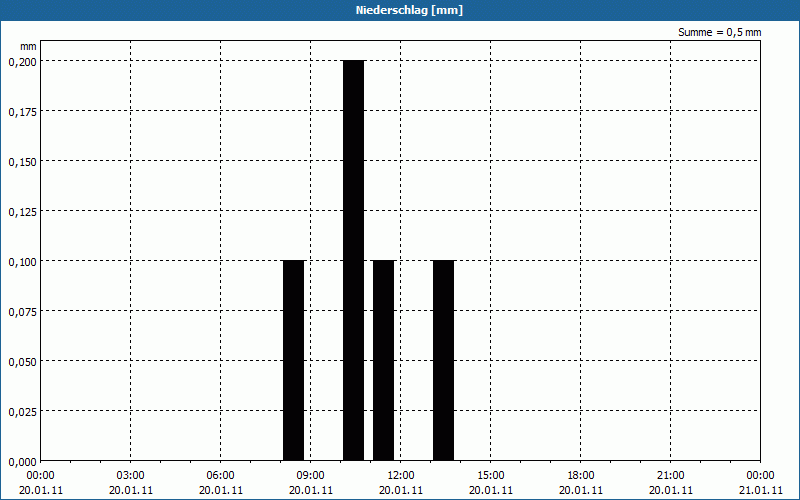Viewport: 800px width, 500px height.
Task: Click the 15:00 time axis label
Action: click(491, 476)
